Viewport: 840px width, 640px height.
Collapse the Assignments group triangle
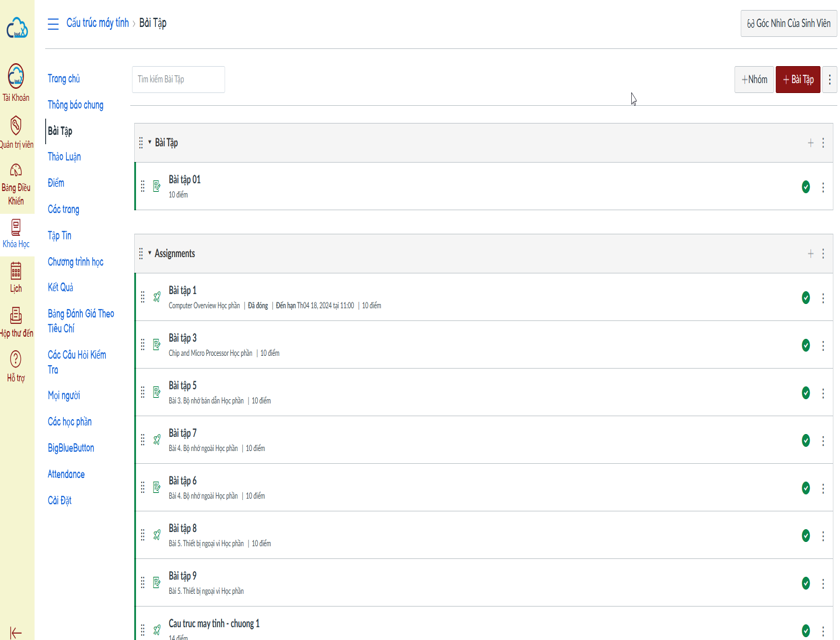(x=150, y=254)
